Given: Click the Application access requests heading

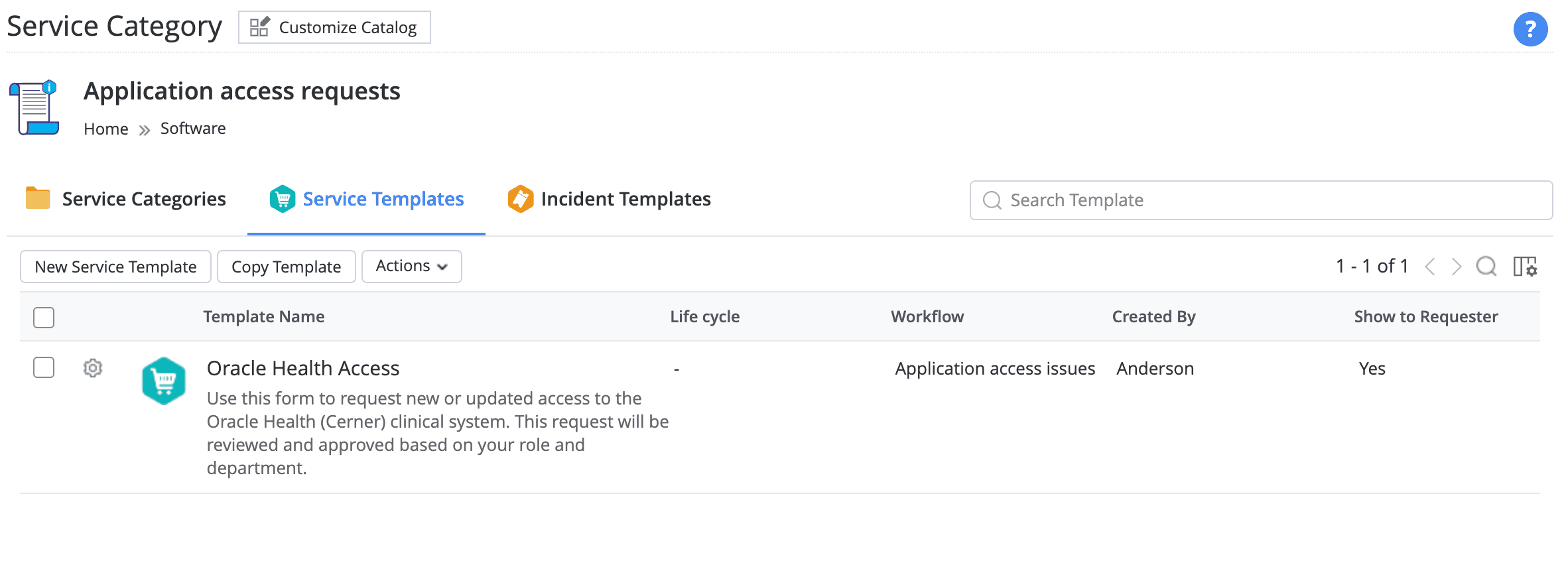Looking at the screenshot, I should pos(242,92).
